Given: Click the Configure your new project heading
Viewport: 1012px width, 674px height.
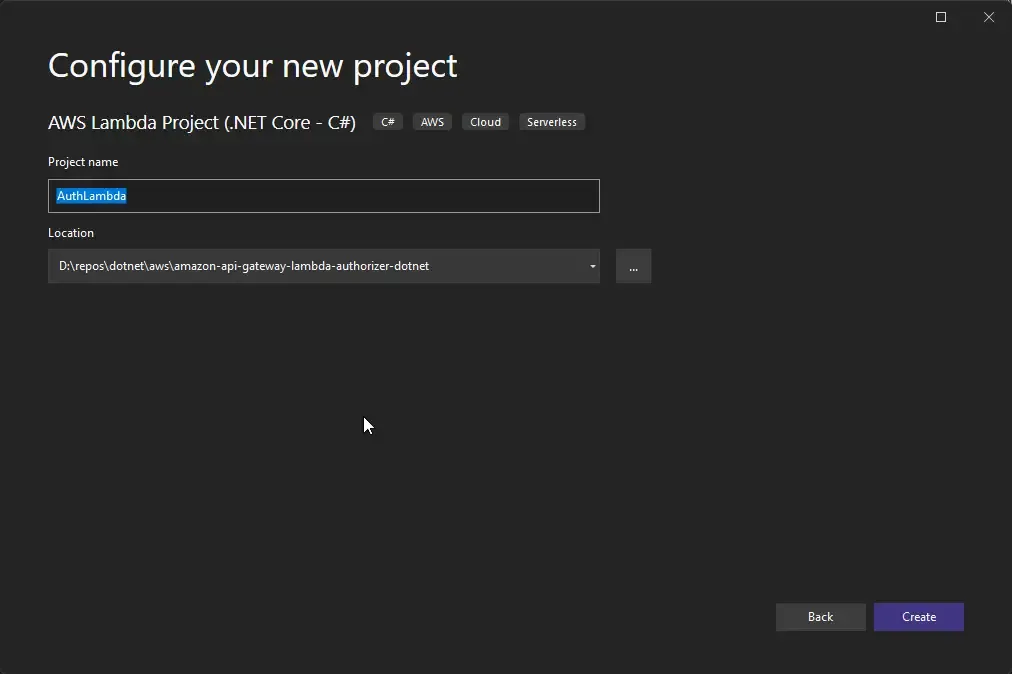Looking at the screenshot, I should pos(252,66).
